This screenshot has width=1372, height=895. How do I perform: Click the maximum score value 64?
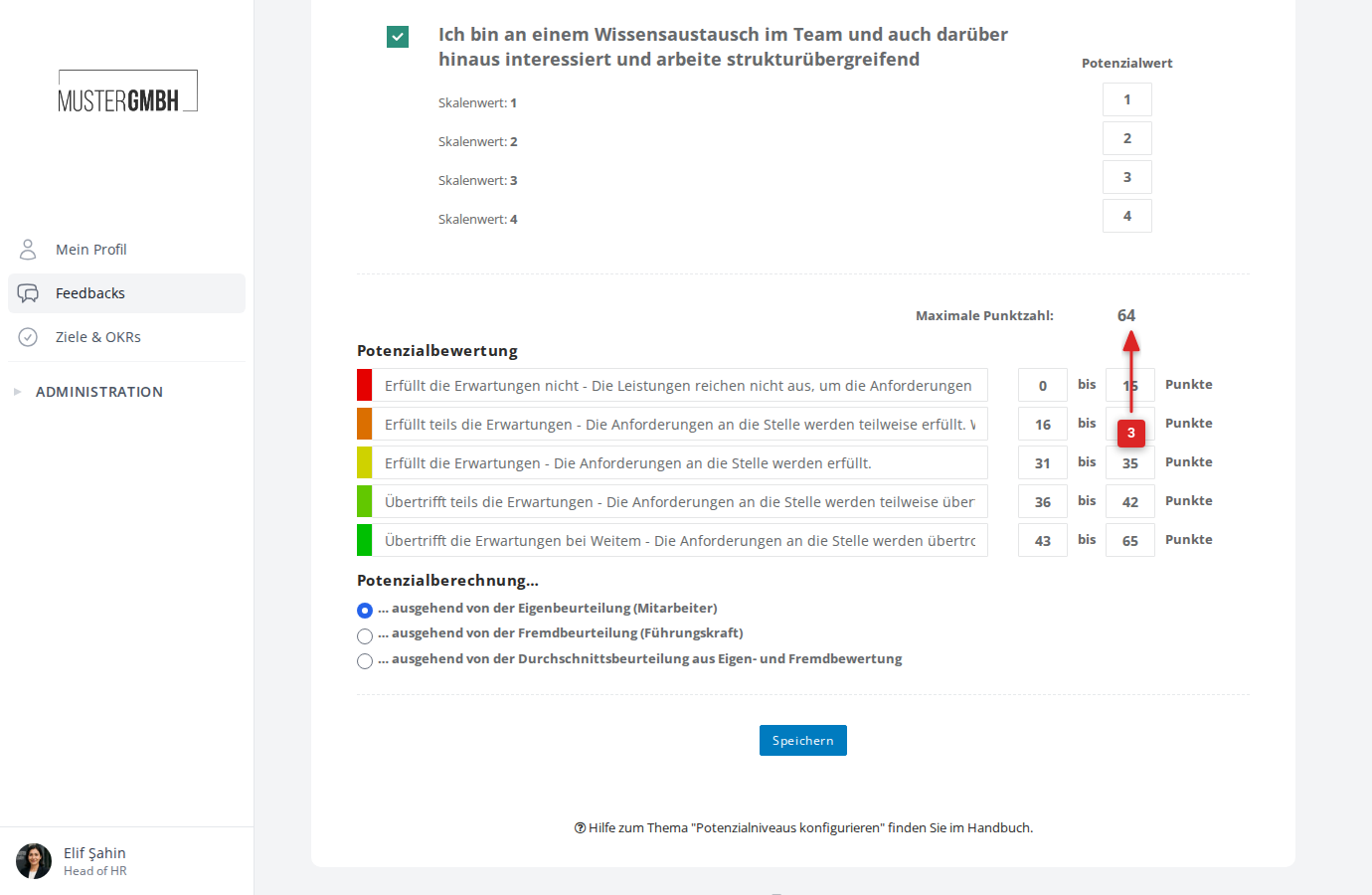coord(1126,315)
